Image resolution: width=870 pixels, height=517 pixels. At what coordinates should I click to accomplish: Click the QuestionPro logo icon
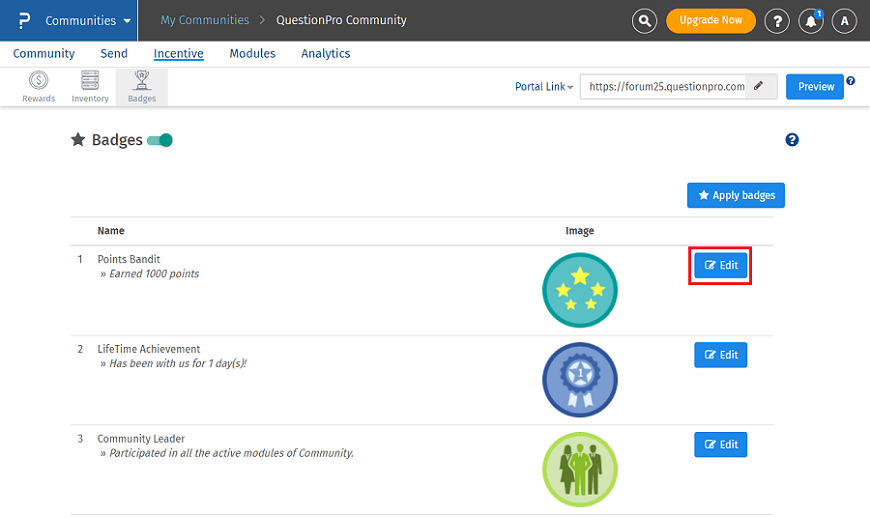(24, 20)
